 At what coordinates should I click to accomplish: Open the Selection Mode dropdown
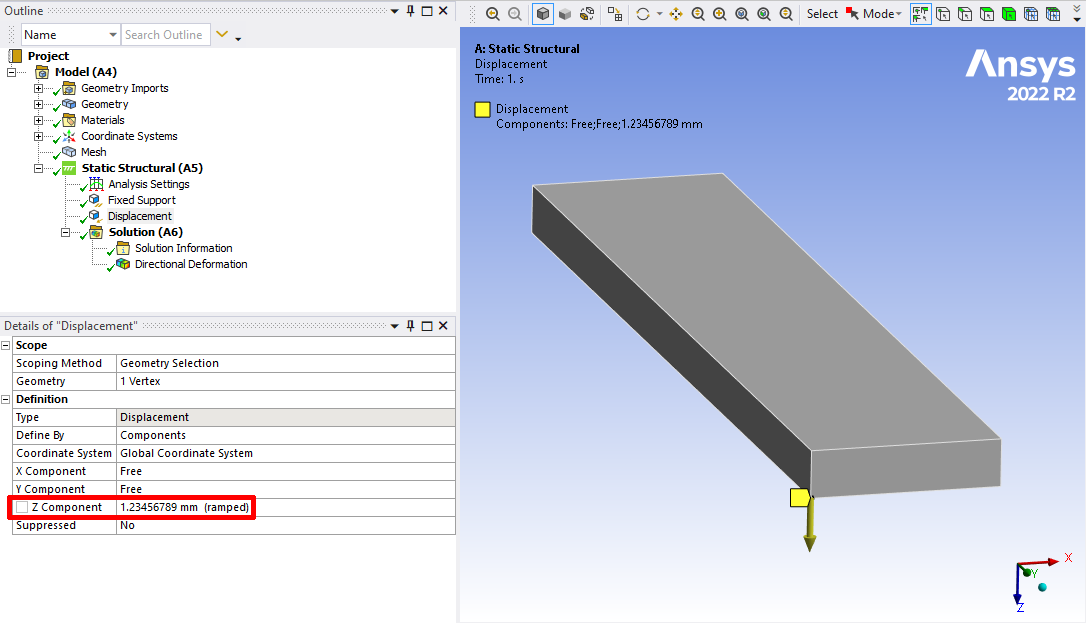[882, 14]
